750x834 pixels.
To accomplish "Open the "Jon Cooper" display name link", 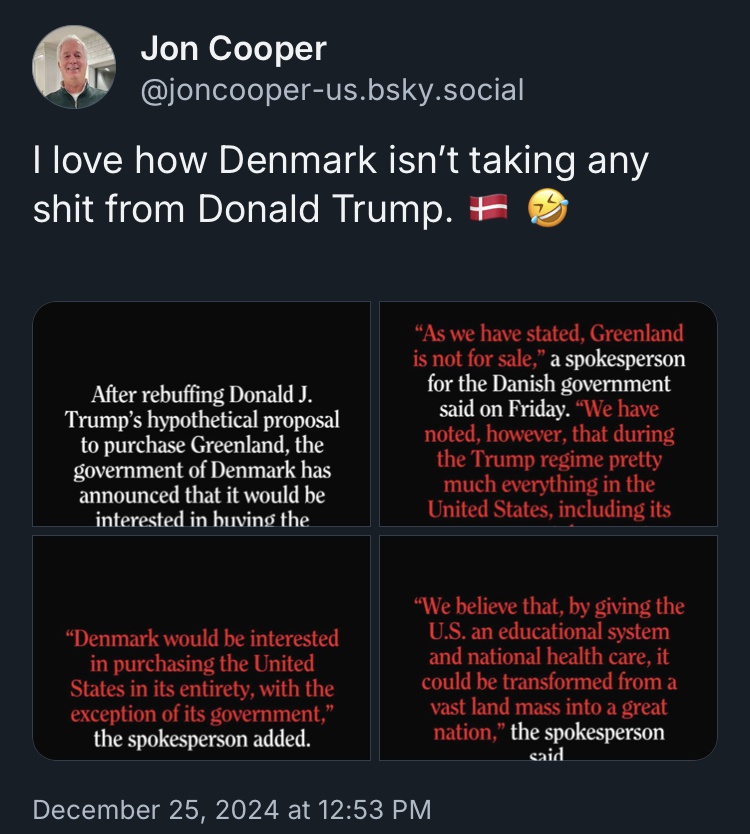I will [x=233, y=47].
